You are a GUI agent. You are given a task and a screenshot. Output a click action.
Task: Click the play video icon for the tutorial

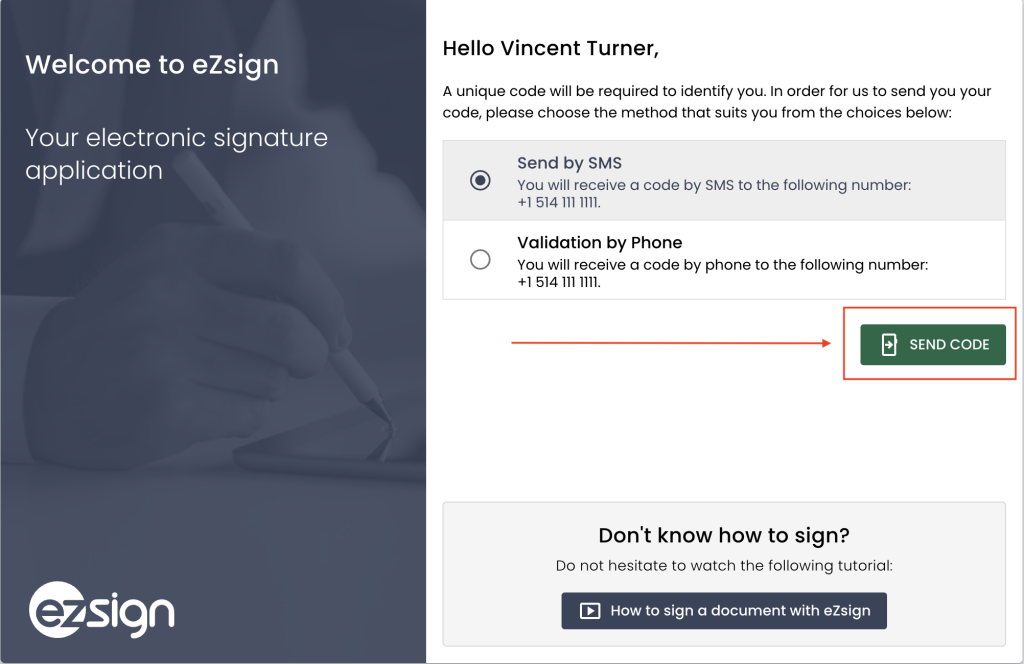click(590, 610)
